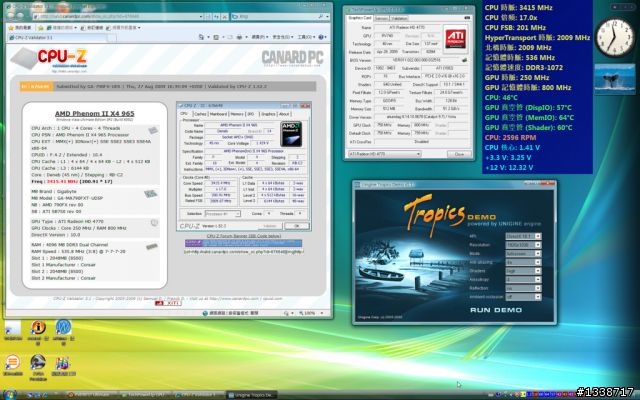The image size is (640, 400).
Task: Click the red stop icon in Internet Explorer
Action: pyautogui.click(x=224, y=17)
